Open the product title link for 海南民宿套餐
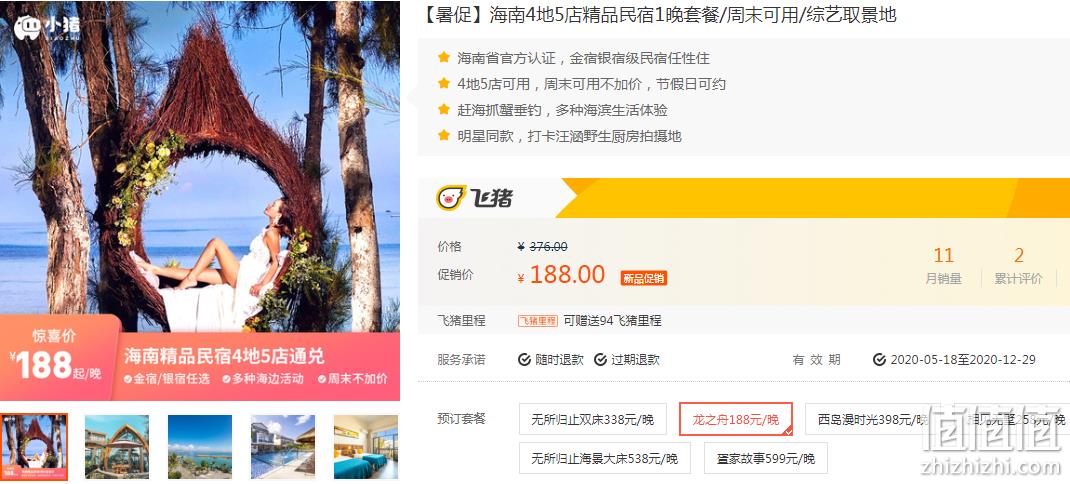The image size is (1070, 484). [660, 15]
